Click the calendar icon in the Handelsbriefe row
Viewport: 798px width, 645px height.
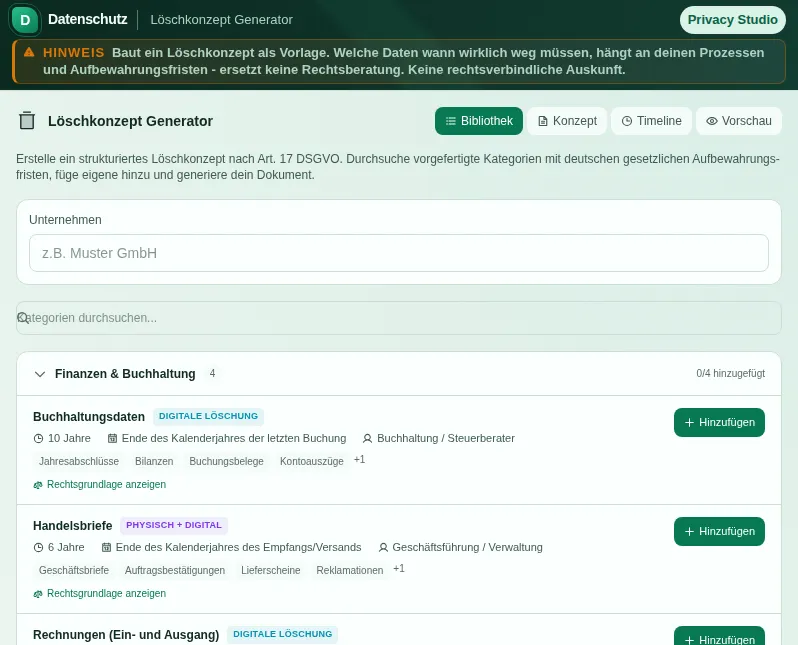106,547
